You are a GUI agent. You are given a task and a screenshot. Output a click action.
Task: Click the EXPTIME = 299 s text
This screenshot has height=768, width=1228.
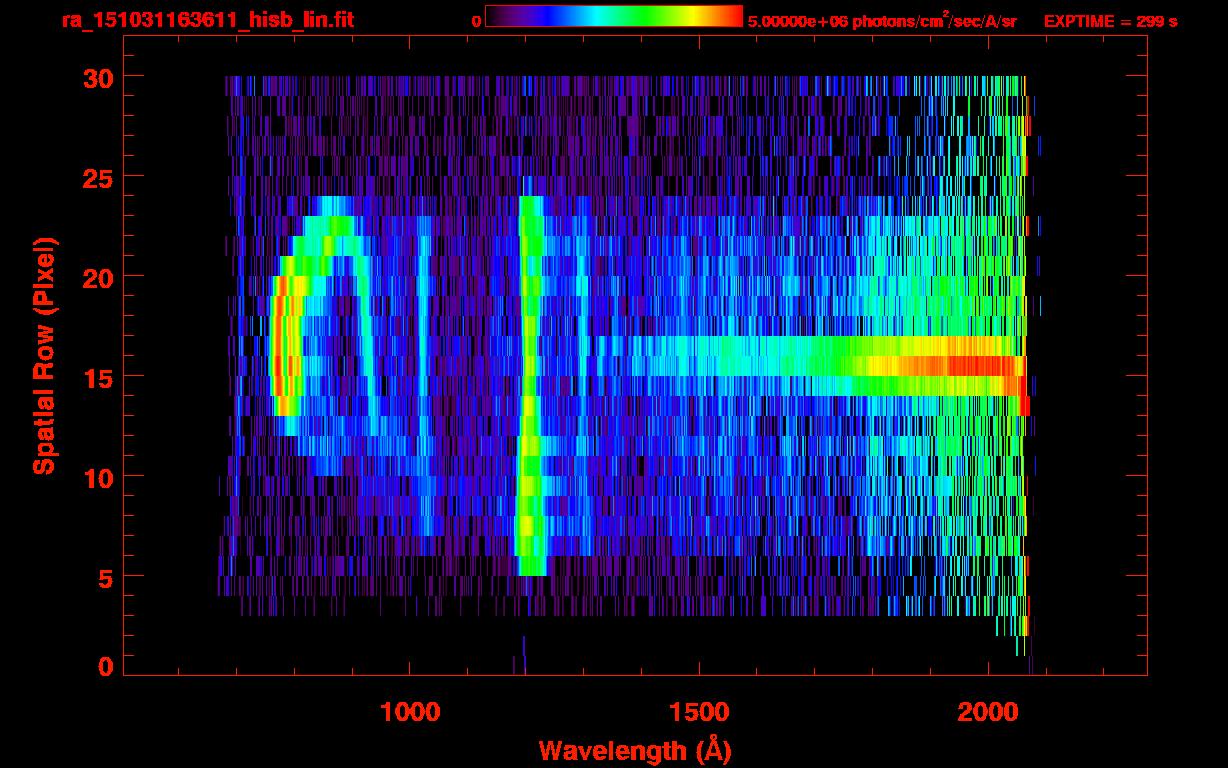point(1110,21)
